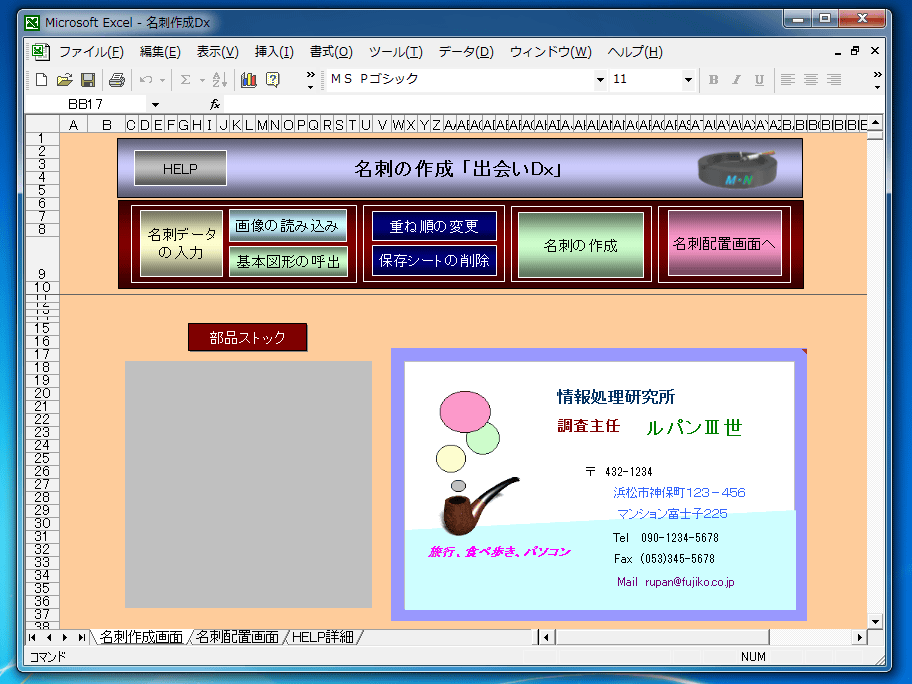Image resolution: width=912 pixels, height=684 pixels.
Task: Open the 書式(O) menu
Action: [331, 52]
